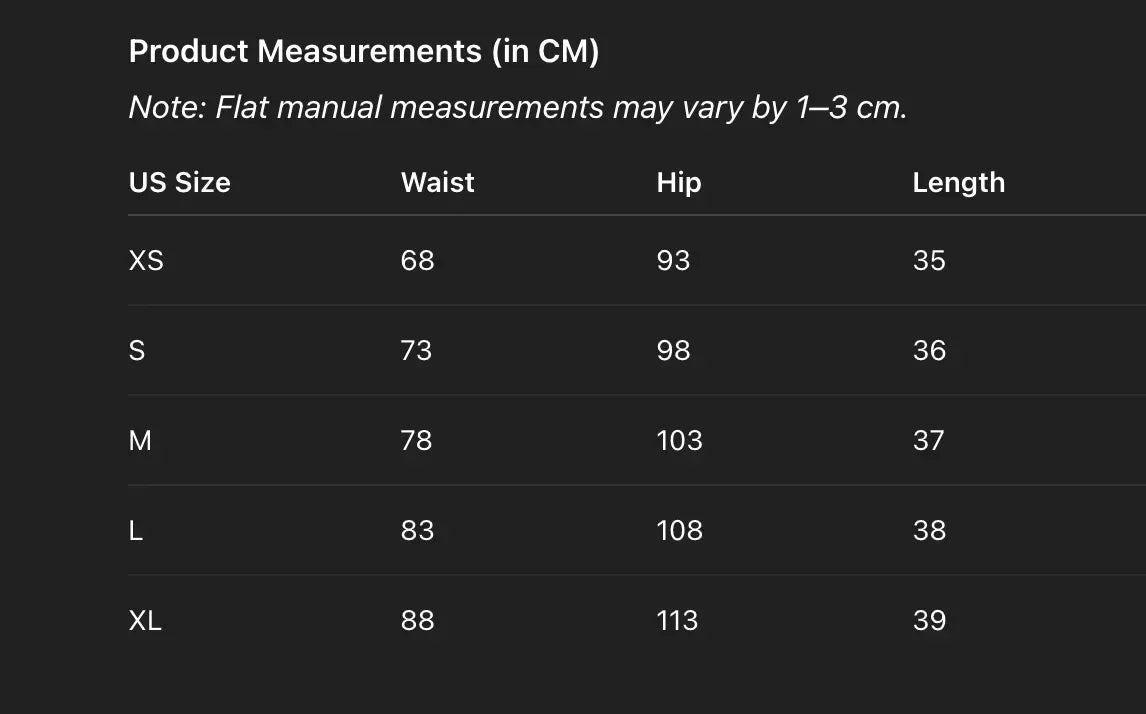Click the Product Measurements heading

click(x=364, y=52)
